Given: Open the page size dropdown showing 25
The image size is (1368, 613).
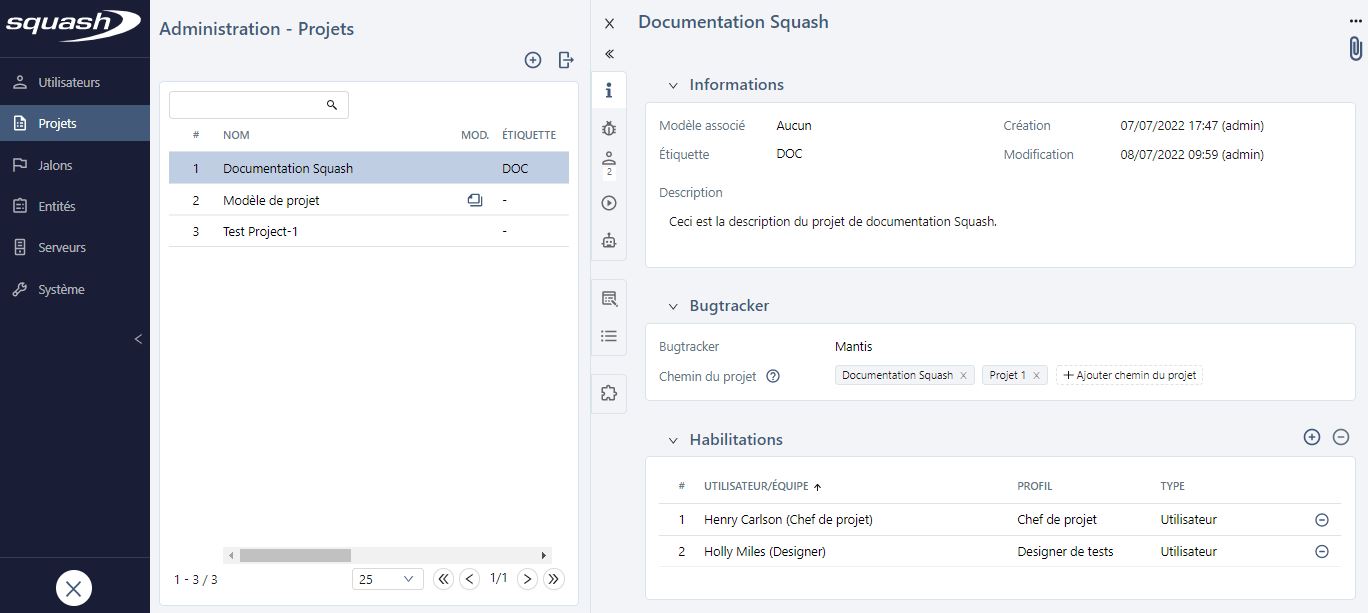Looking at the screenshot, I should pos(387,578).
